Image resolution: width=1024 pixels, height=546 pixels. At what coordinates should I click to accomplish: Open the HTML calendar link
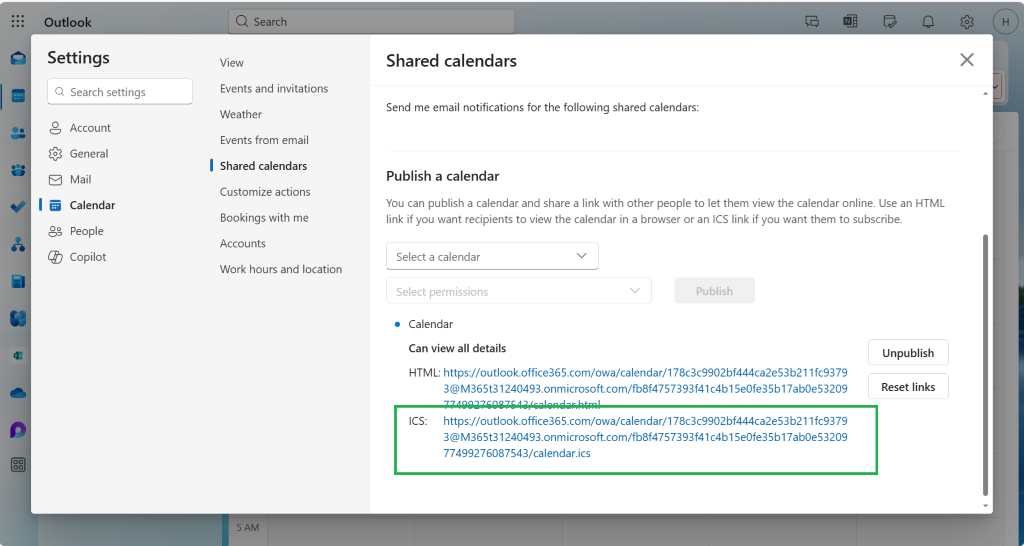[x=645, y=388]
